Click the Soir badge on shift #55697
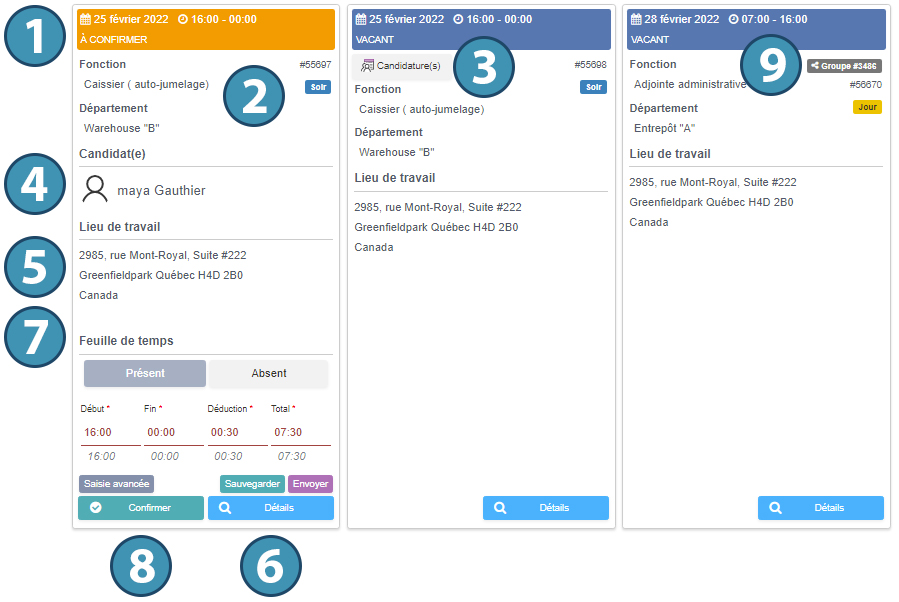Image resolution: width=899 pixels, height=602 pixels. tap(317, 87)
